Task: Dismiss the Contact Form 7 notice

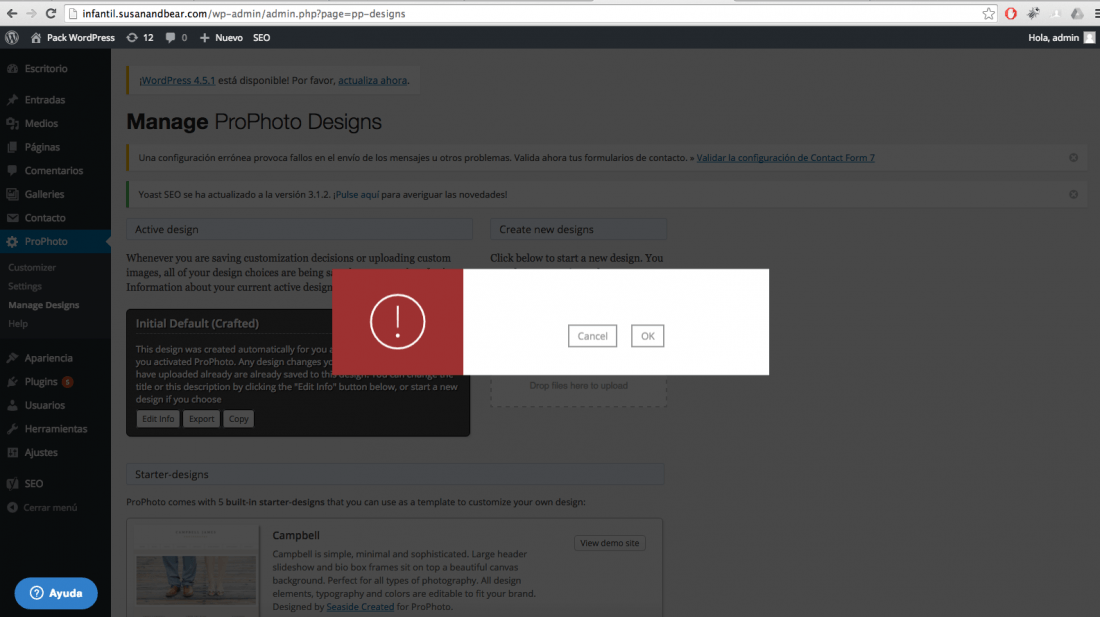Action: pyautogui.click(x=1073, y=158)
